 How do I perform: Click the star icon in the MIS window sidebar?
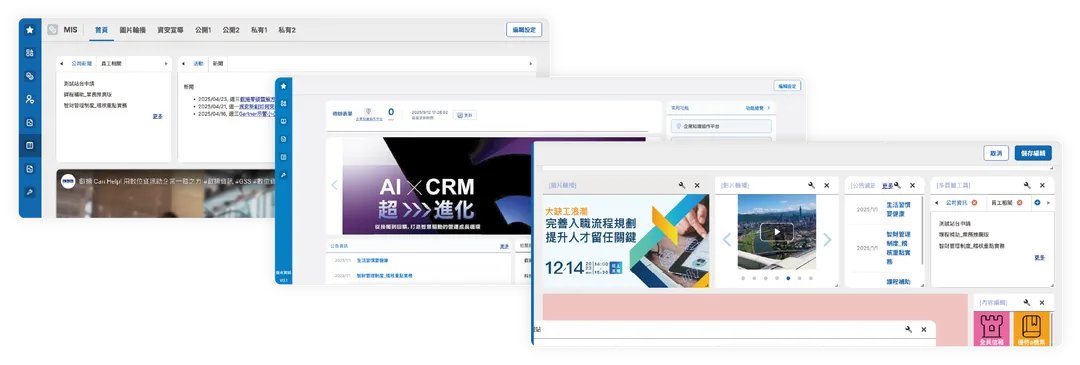pos(30,30)
